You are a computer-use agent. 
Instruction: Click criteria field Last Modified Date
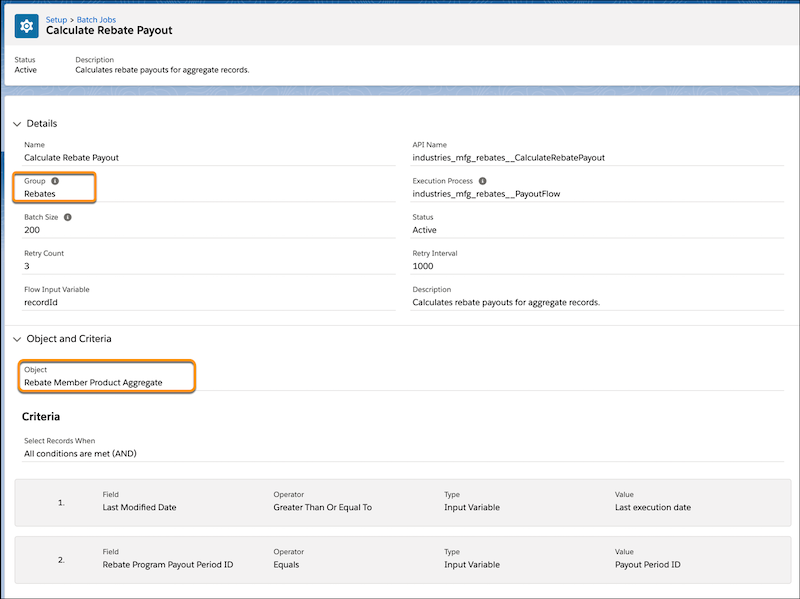pos(139,508)
